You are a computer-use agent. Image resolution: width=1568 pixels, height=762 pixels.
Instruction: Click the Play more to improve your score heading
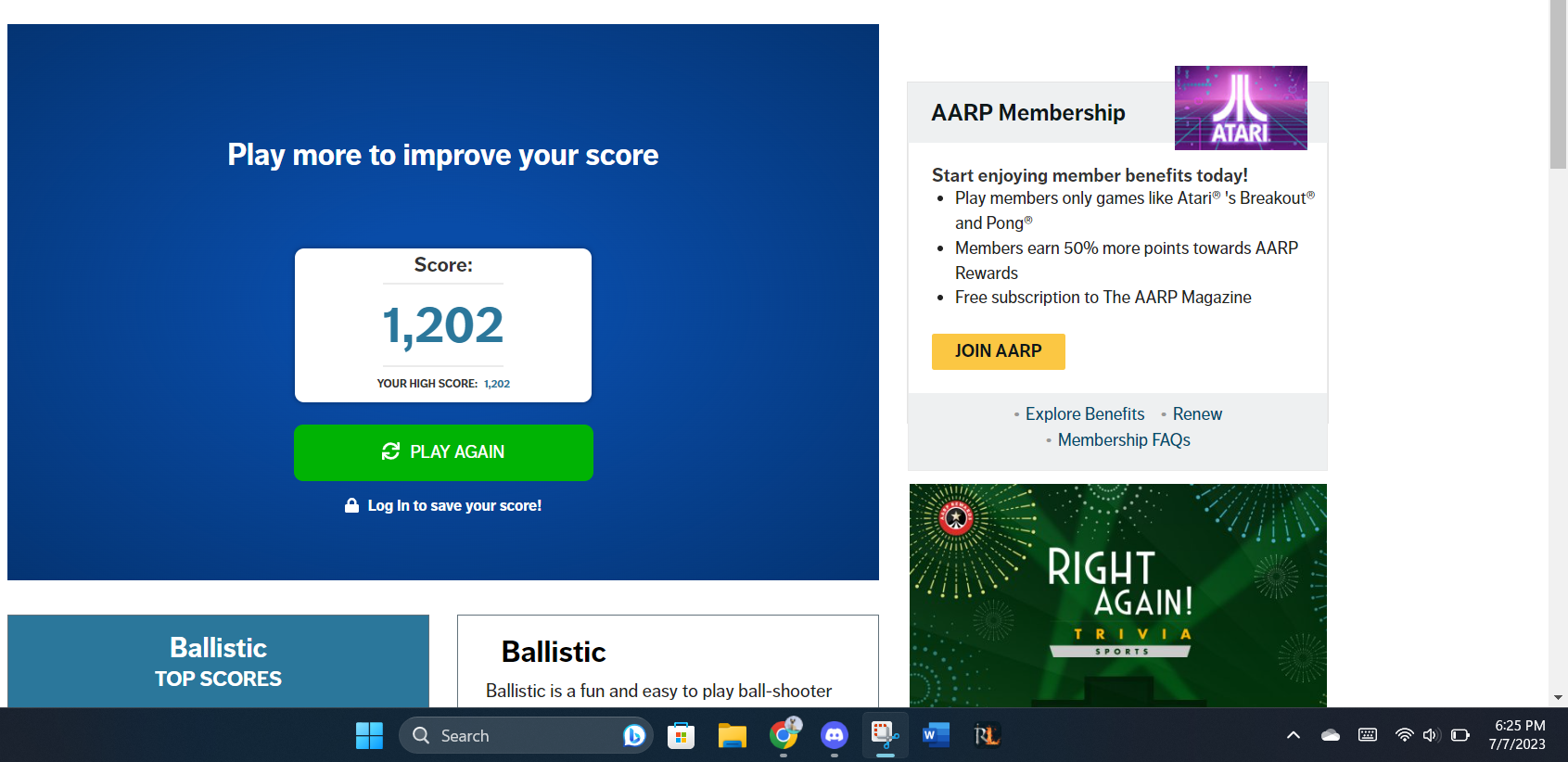click(x=443, y=155)
